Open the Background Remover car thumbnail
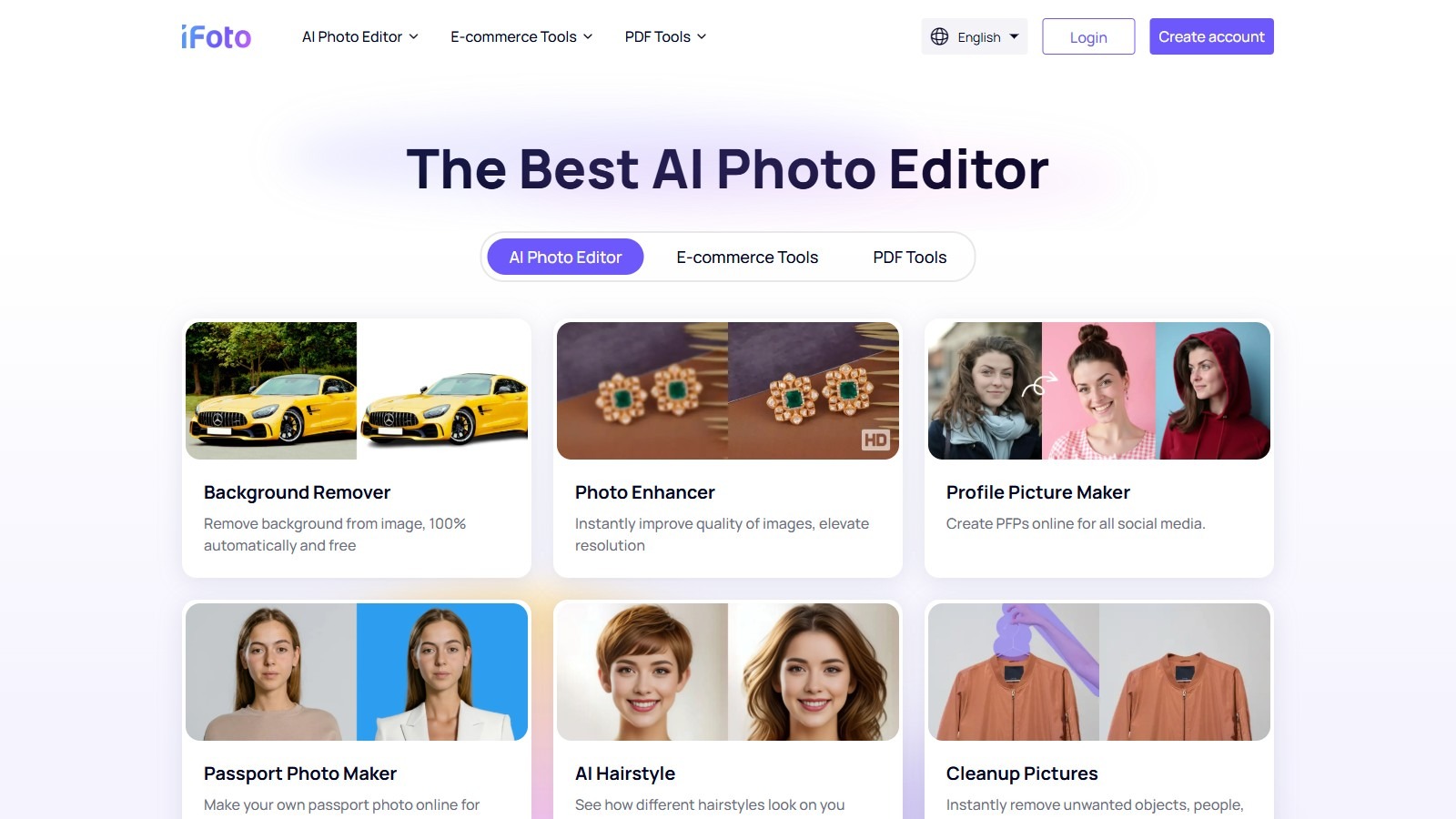This screenshot has height=819, width=1456. pyautogui.click(x=357, y=390)
